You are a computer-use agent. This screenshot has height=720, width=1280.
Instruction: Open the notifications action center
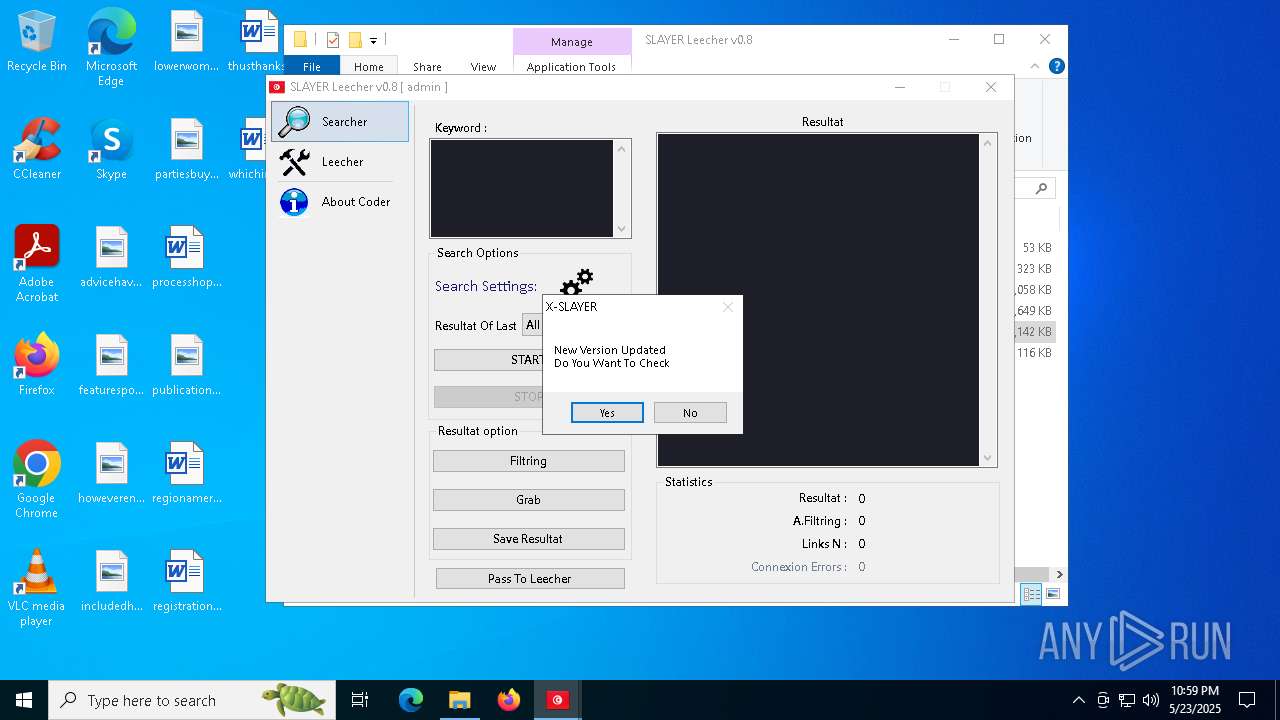(1247, 700)
